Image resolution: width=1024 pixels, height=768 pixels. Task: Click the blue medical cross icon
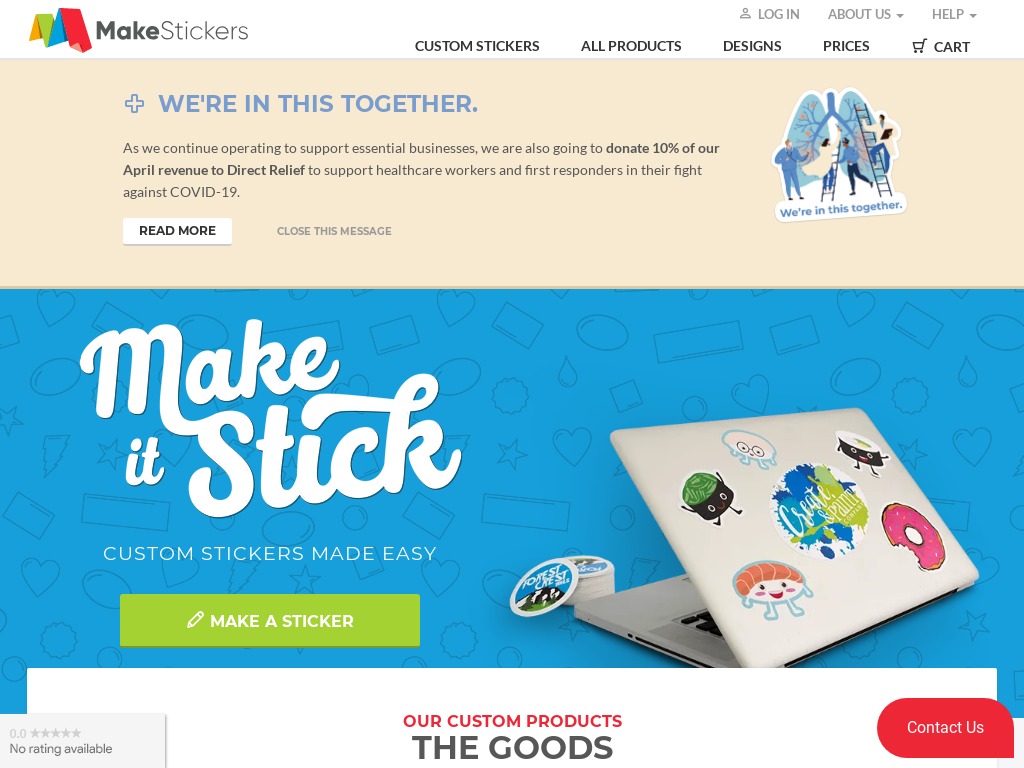point(135,103)
